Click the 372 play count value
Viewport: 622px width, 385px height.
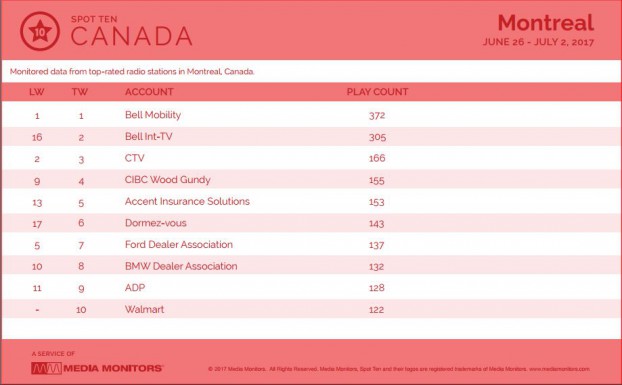(x=377, y=115)
